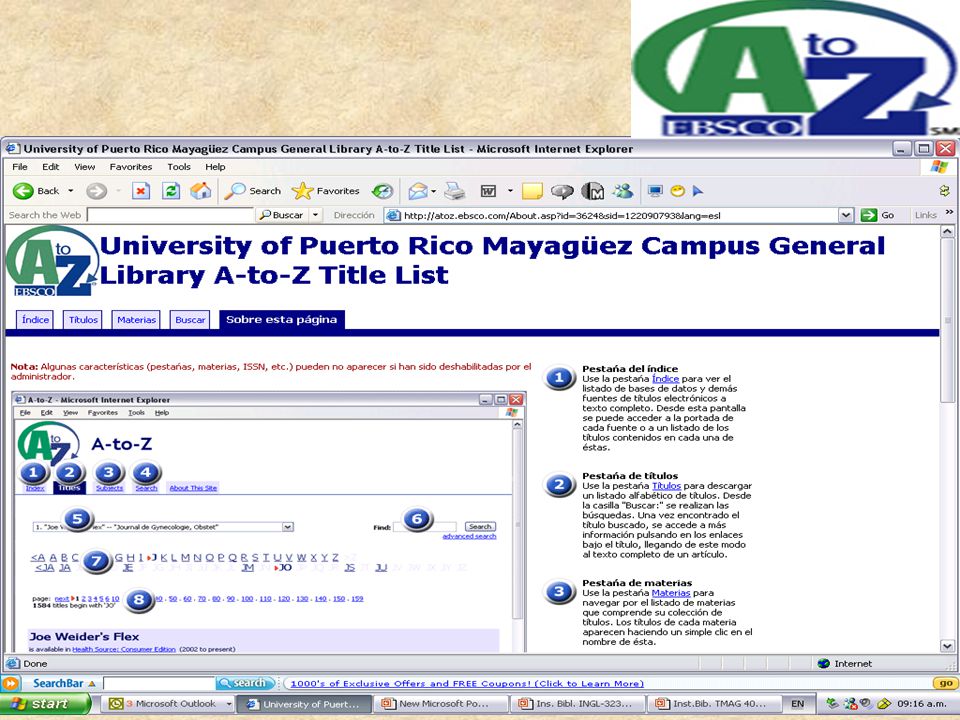Refresh the page with the green arrows icon
The height and width of the screenshot is (720, 960).
(x=171, y=191)
